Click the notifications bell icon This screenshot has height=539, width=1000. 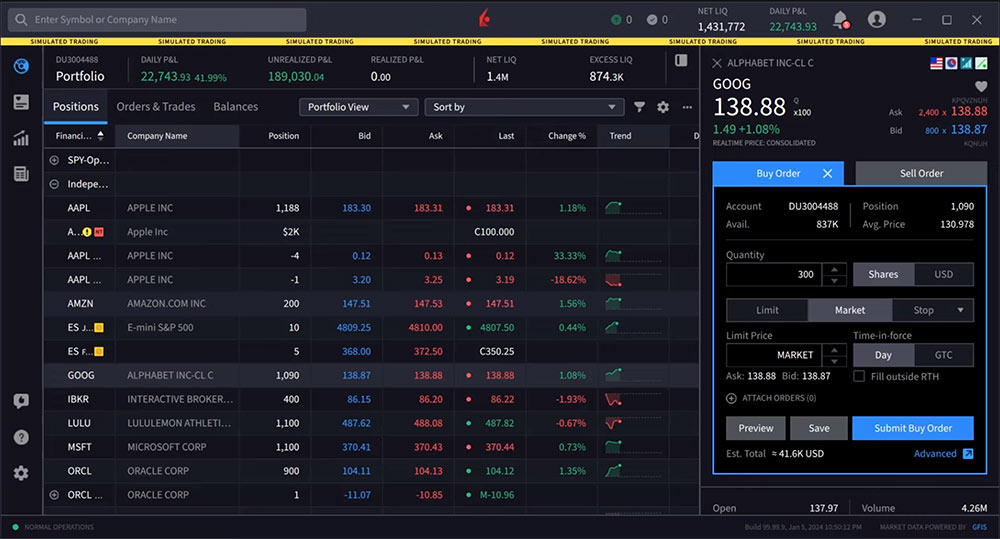(841, 20)
